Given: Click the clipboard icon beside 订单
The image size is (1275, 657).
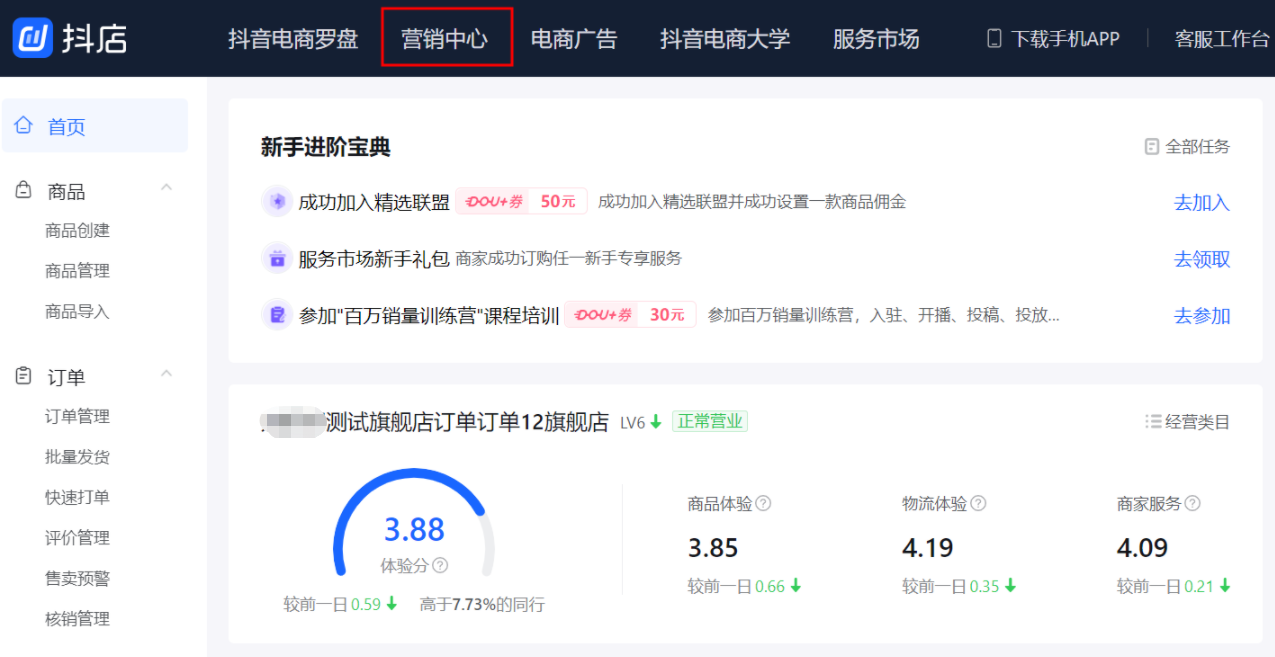Looking at the screenshot, I should (24, 377).
